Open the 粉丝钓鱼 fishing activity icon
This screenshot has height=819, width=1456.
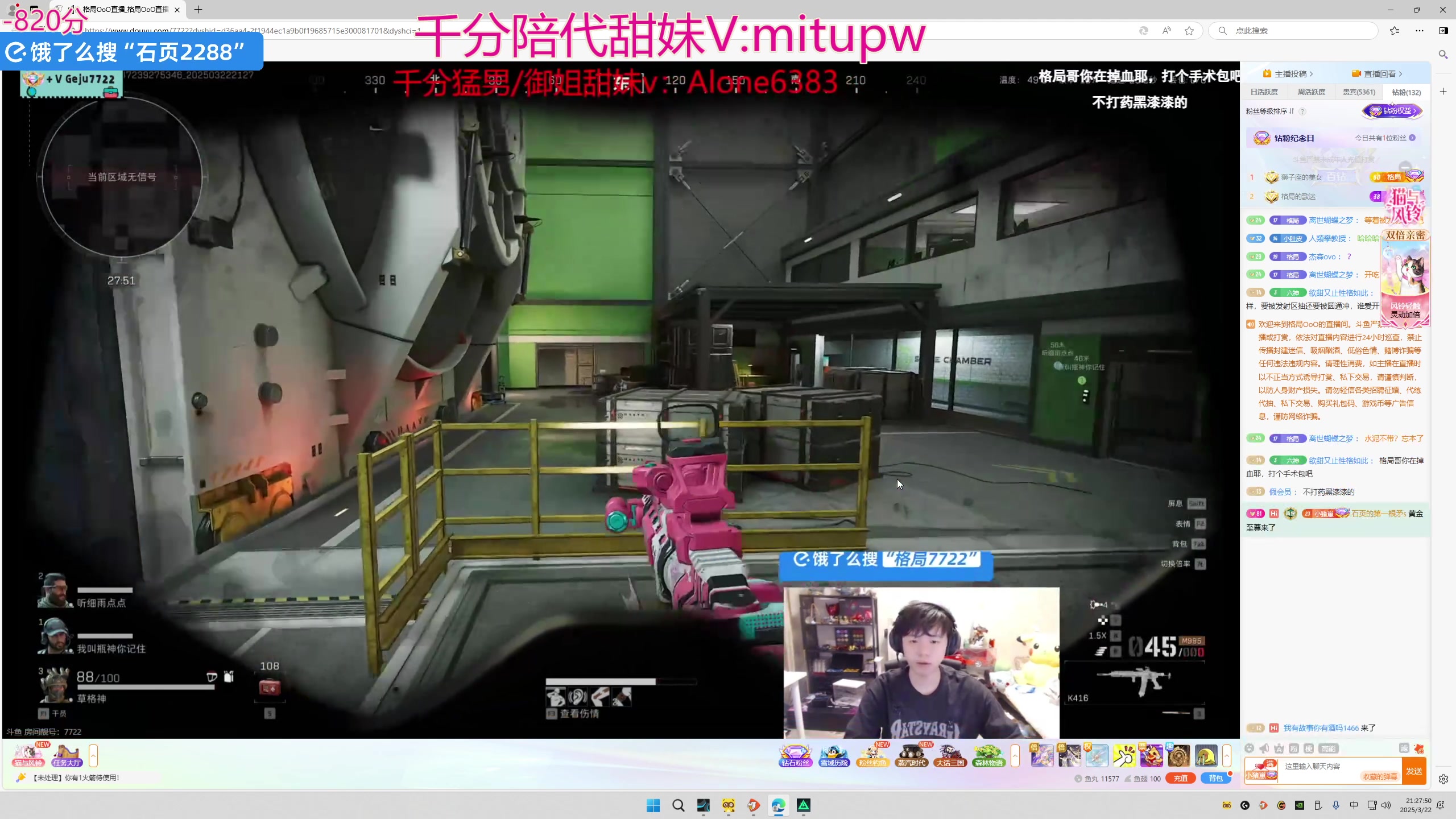[872, 756]
